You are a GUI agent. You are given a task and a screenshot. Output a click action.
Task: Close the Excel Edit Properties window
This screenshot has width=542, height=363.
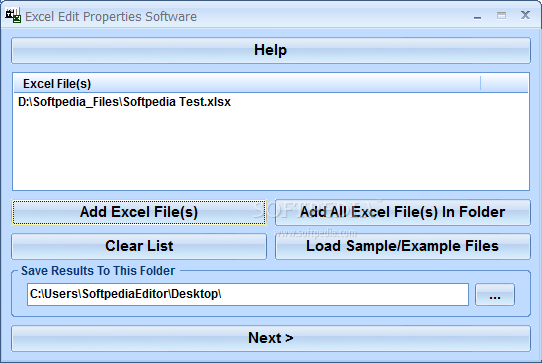[525, 15]
